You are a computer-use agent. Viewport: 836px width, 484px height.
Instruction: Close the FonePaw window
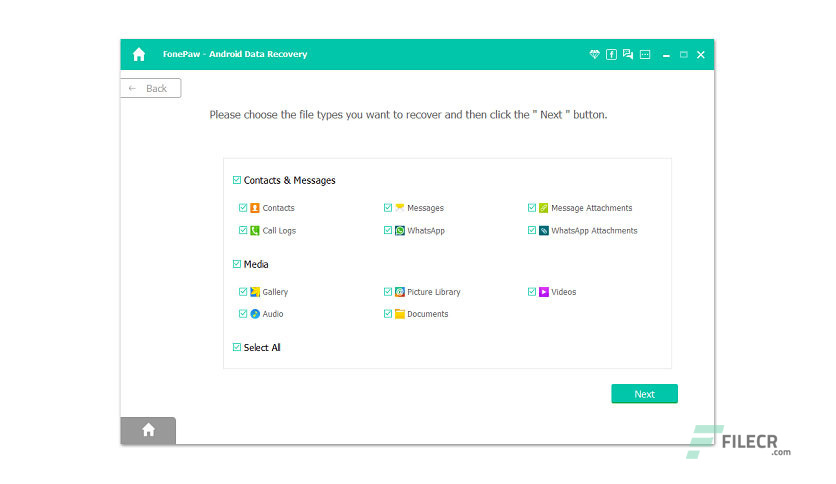(701, 54)
